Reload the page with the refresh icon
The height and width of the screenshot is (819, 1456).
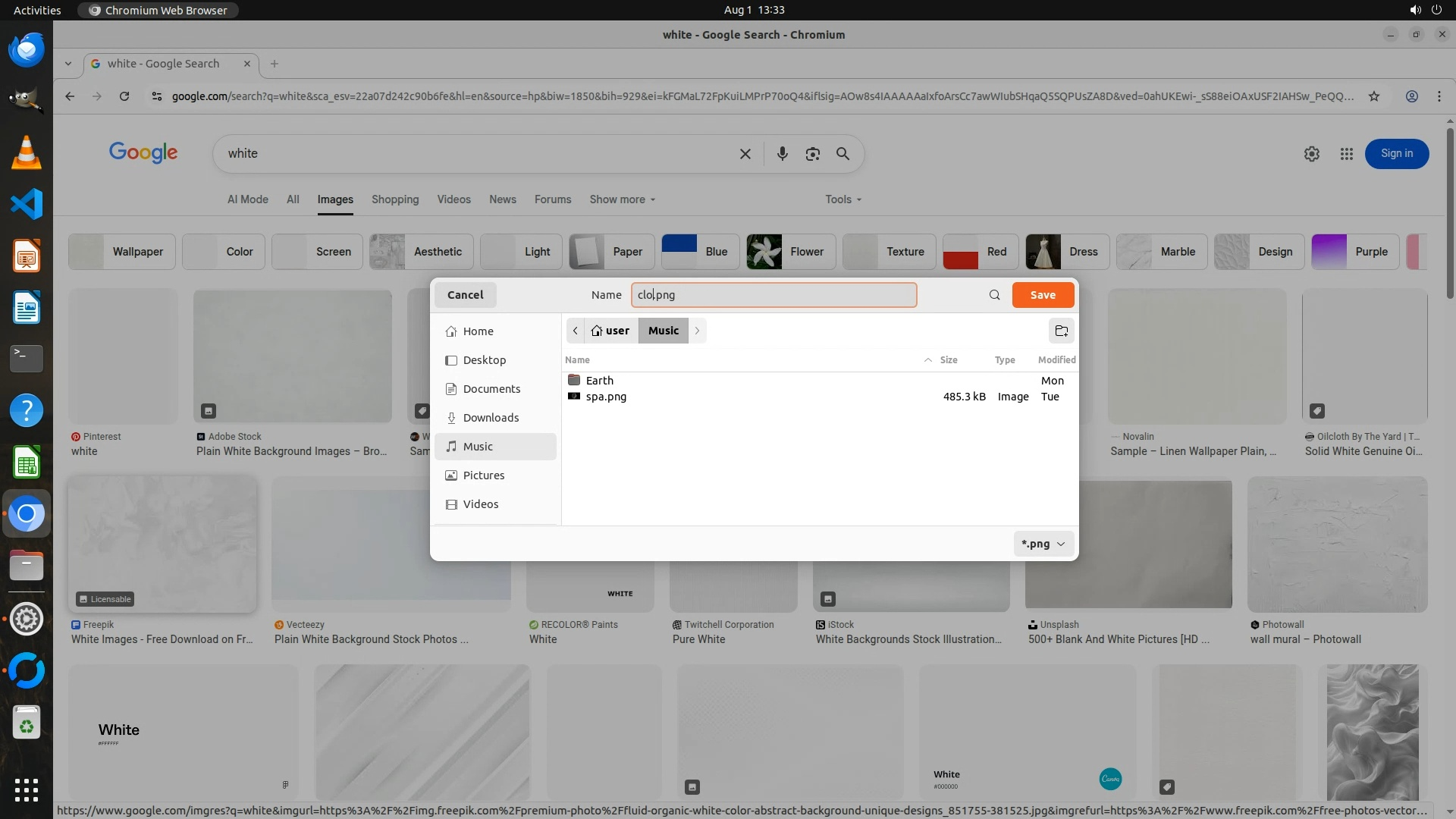pyautogui.click(x=124, y=96)
